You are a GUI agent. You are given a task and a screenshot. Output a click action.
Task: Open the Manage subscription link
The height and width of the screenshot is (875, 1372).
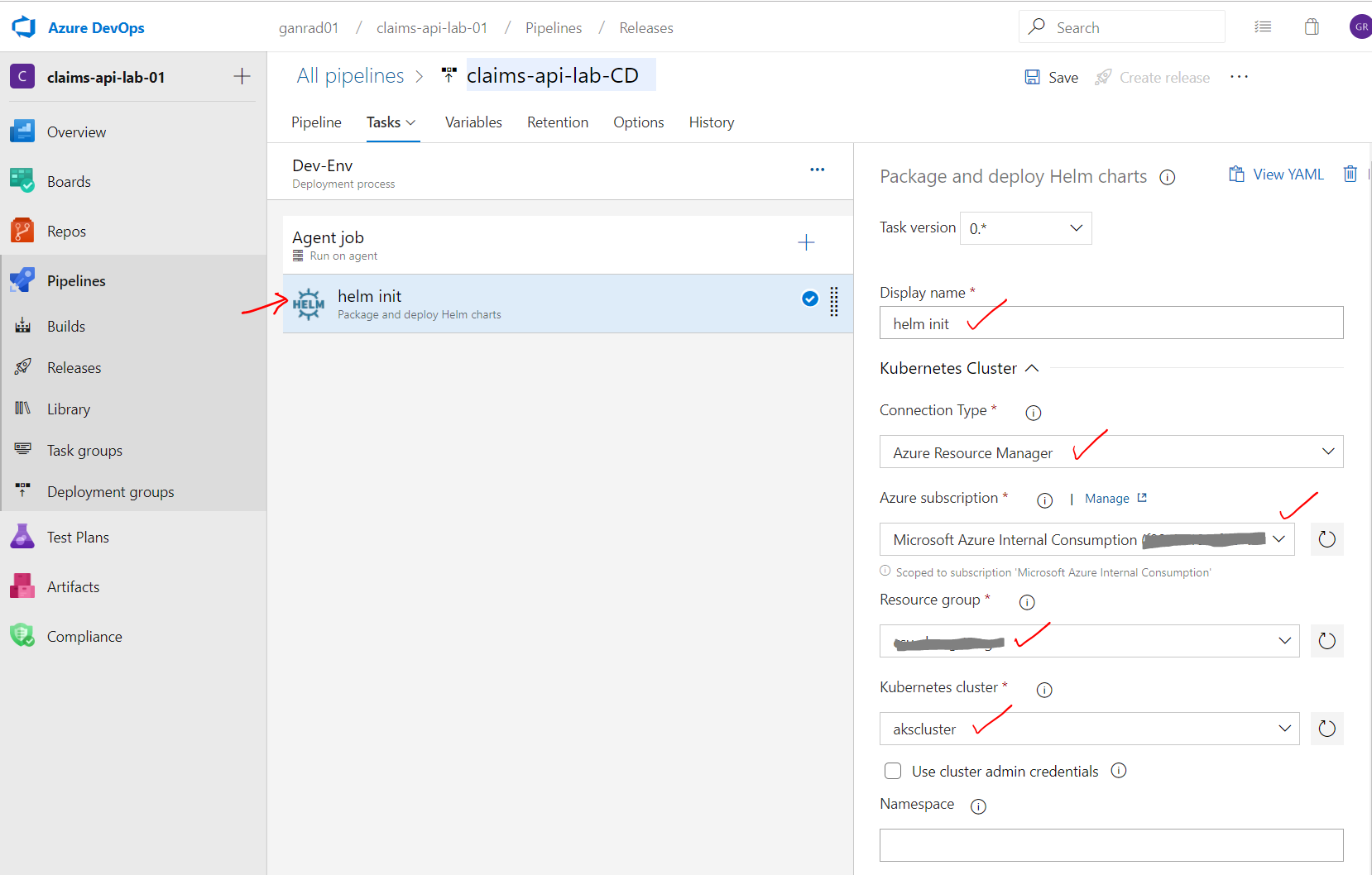coord(1115,499)
